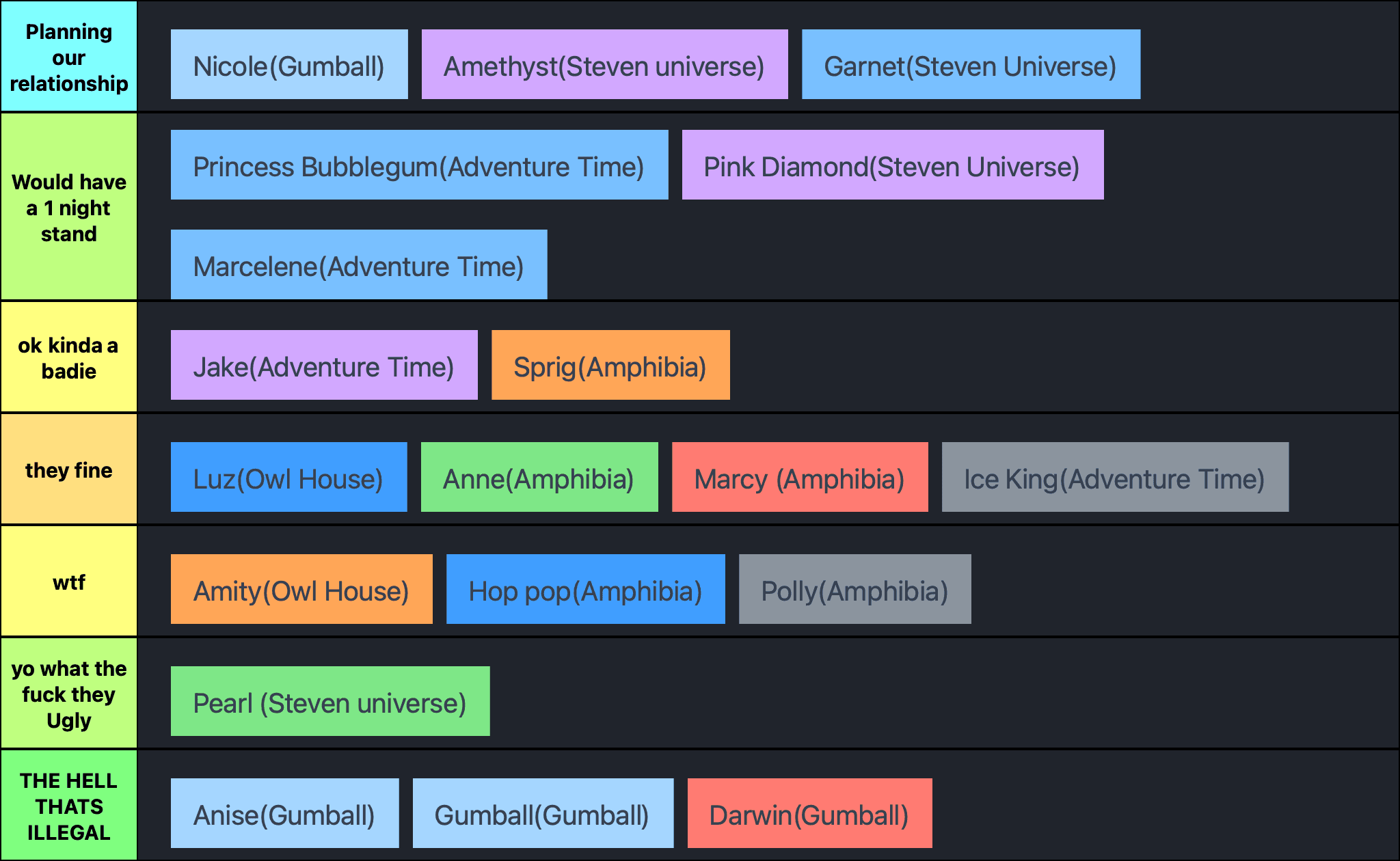Viewport: 1400px width, 861px height.
Task: Click the Amity(Owl House) tile
Action: coord(301,589)
